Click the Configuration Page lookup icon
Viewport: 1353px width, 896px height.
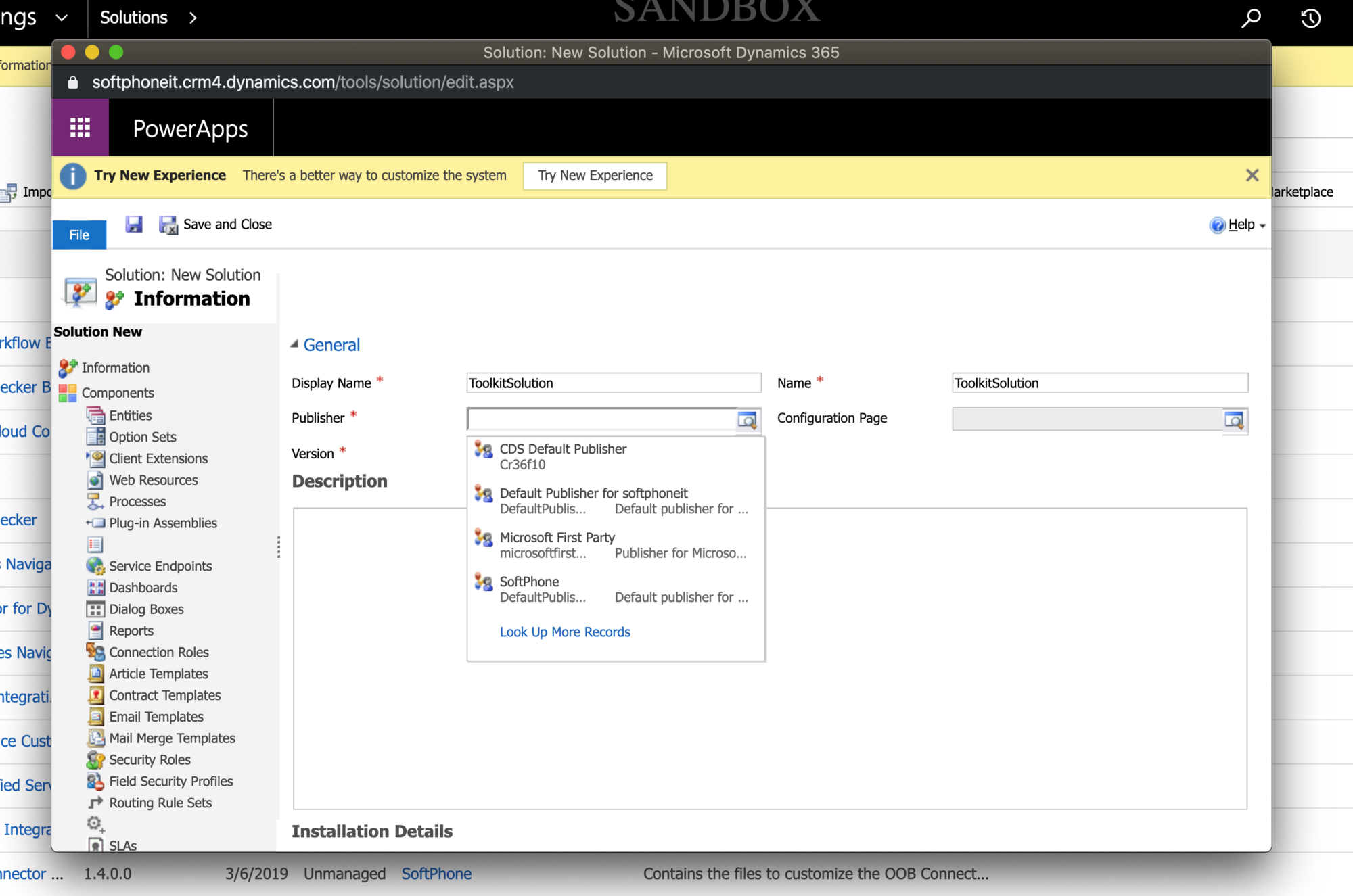(x=1234, y=420)
